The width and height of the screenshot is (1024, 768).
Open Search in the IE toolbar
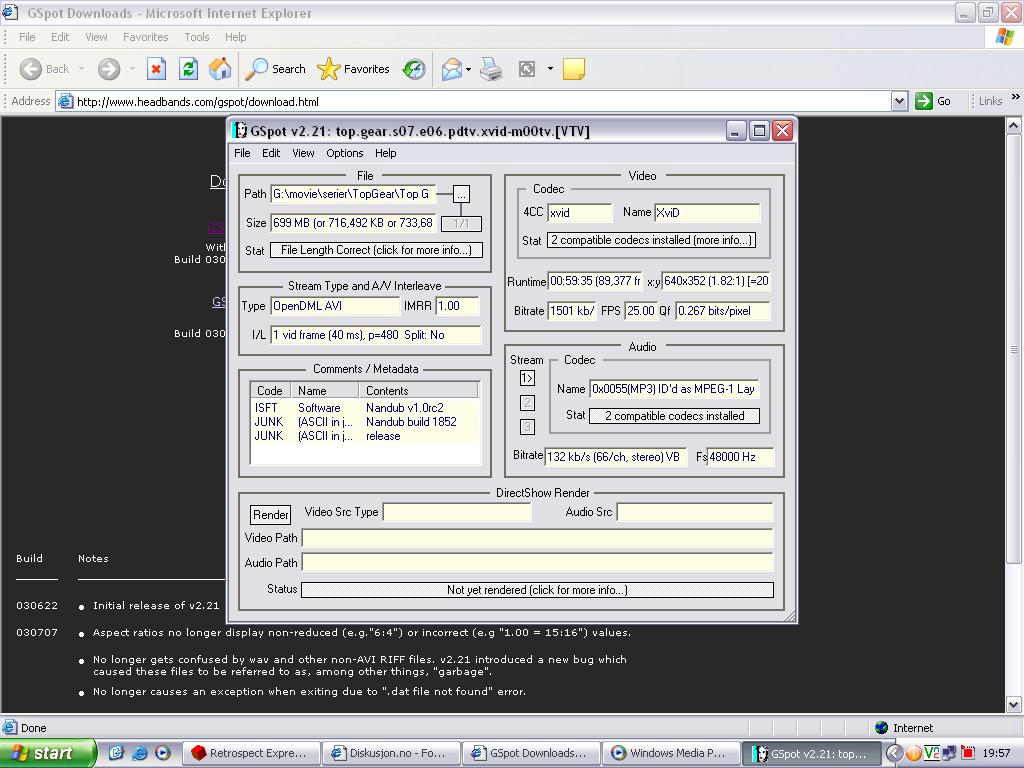275,69
